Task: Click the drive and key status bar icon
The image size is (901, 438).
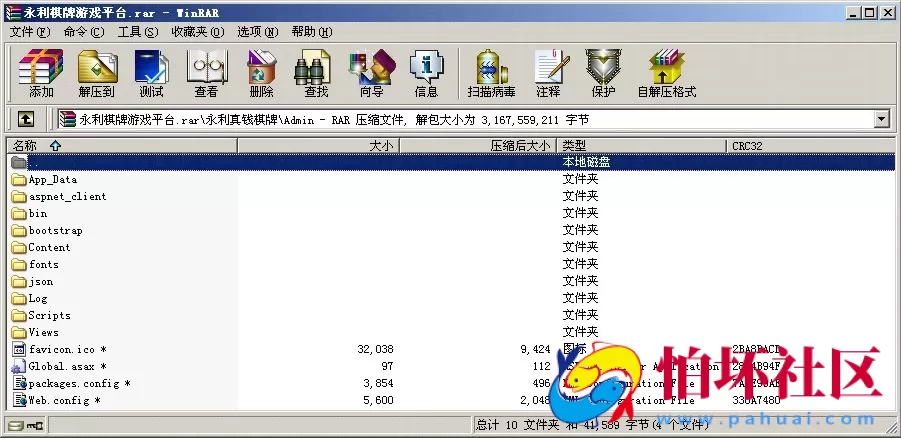Action: coord(26,426)
